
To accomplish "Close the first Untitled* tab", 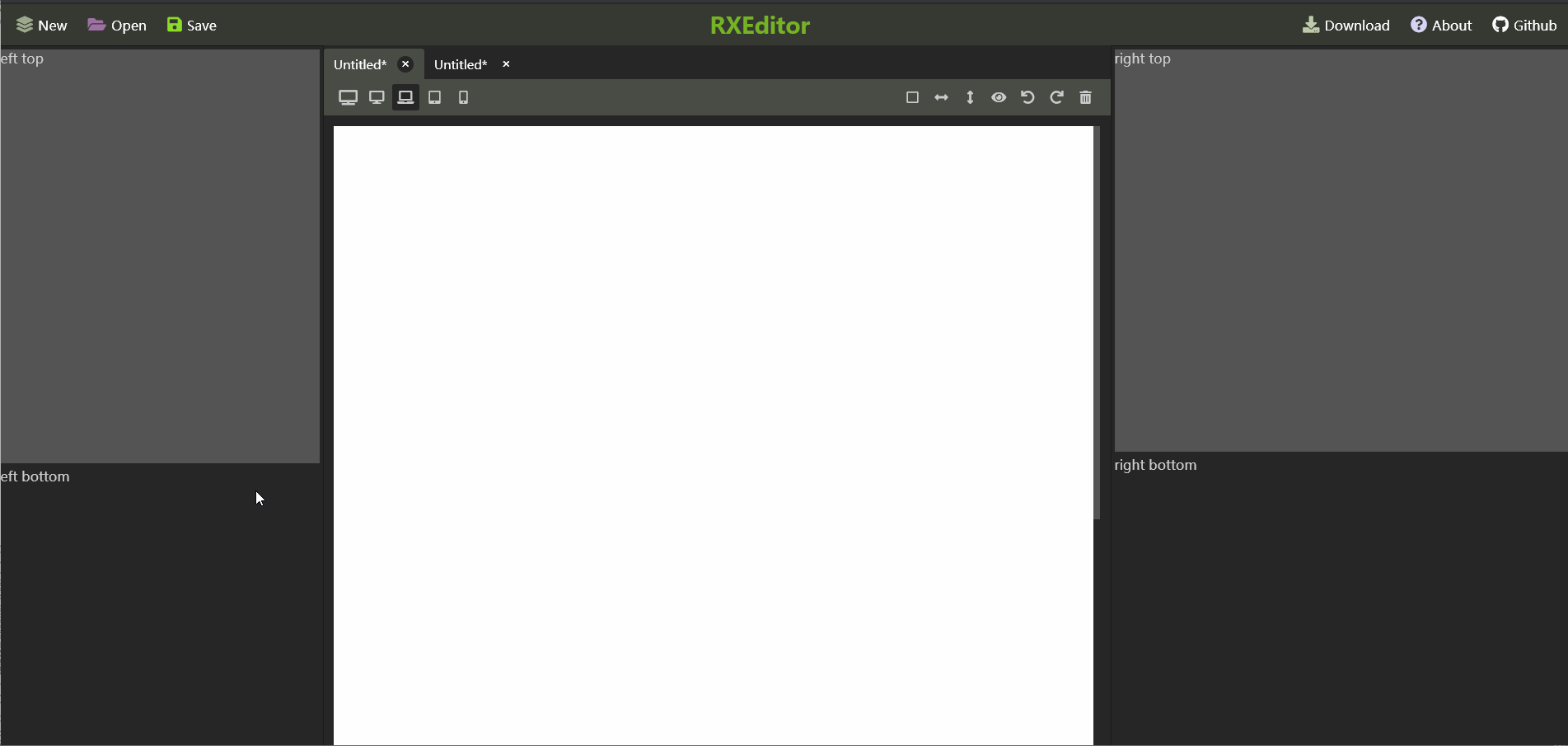I will click(405, 64).
